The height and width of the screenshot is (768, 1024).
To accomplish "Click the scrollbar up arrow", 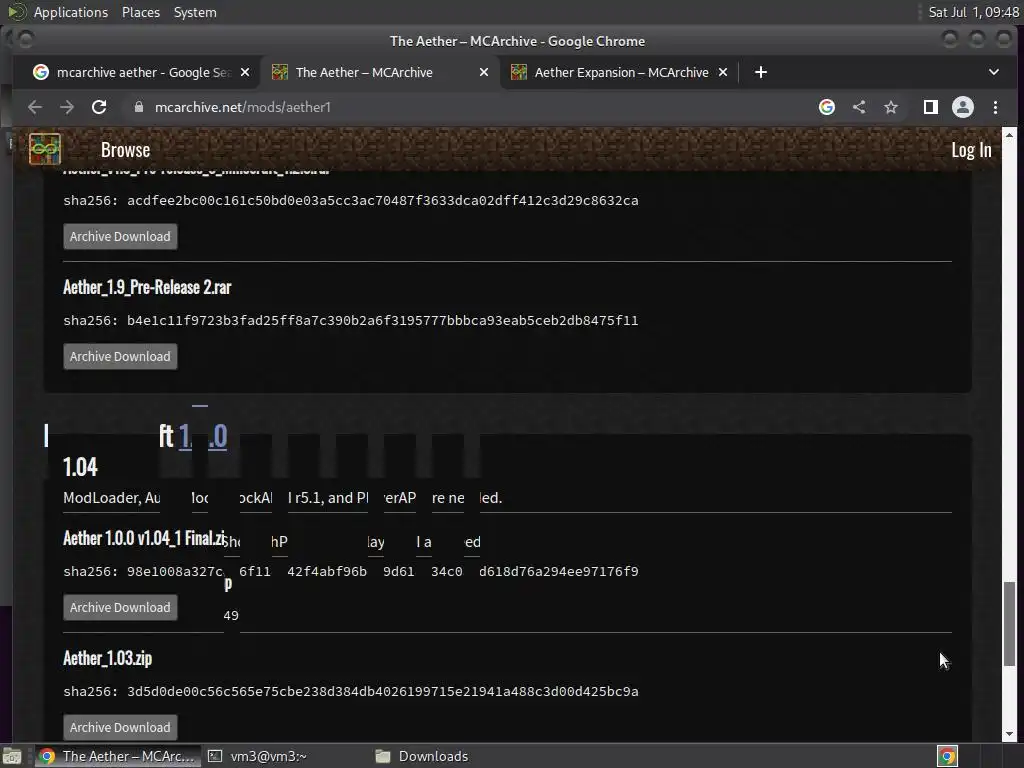I will (1009, 135).
